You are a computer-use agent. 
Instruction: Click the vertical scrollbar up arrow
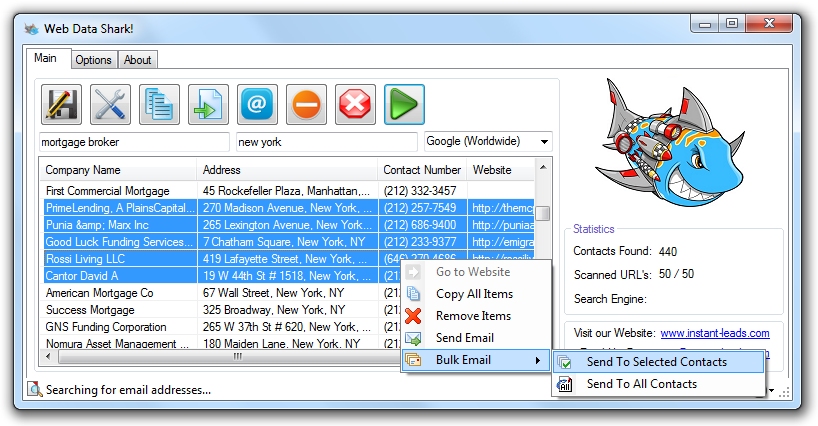(543, 167)
